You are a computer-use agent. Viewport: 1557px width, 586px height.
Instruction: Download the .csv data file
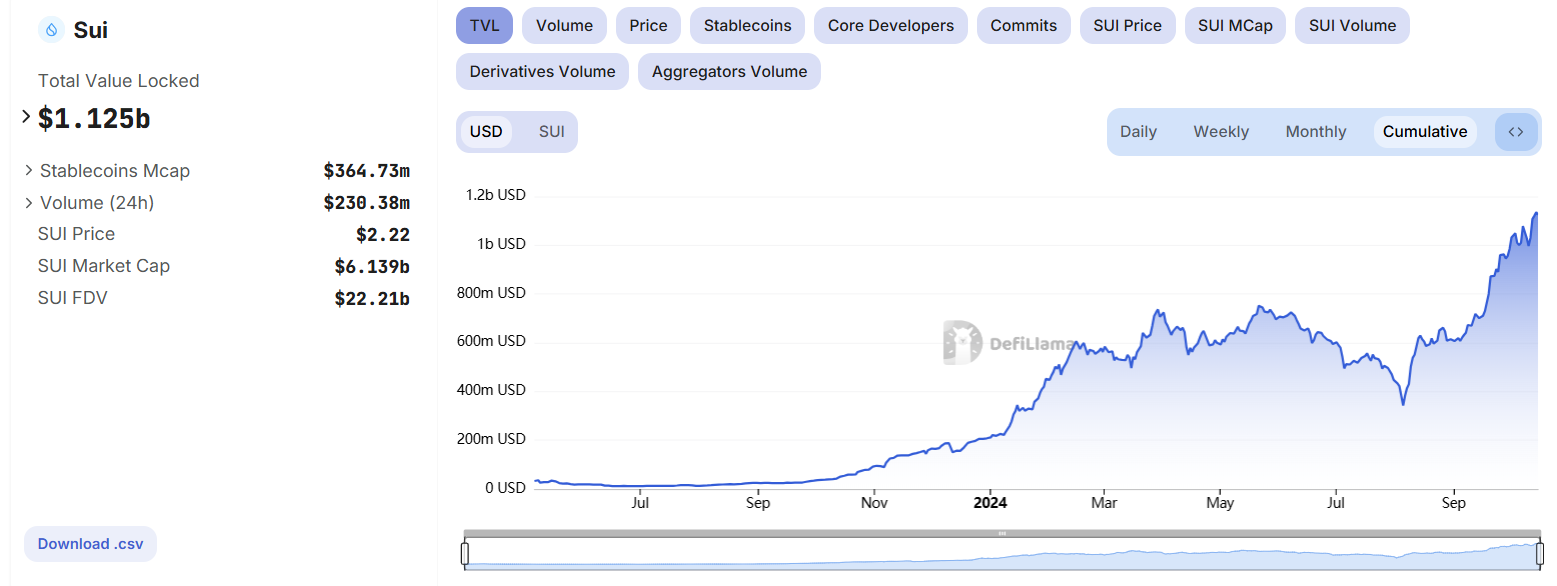(x=90, y=544)
